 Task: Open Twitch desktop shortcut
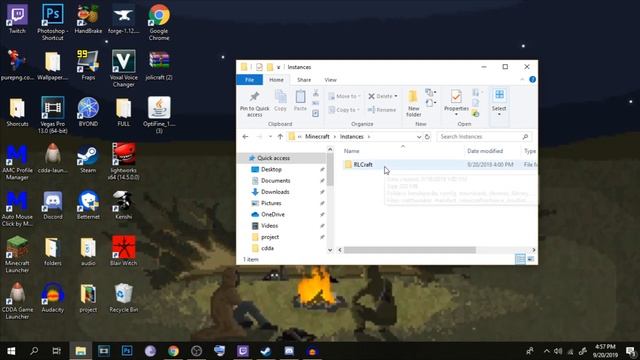click(x=17, y=19)
